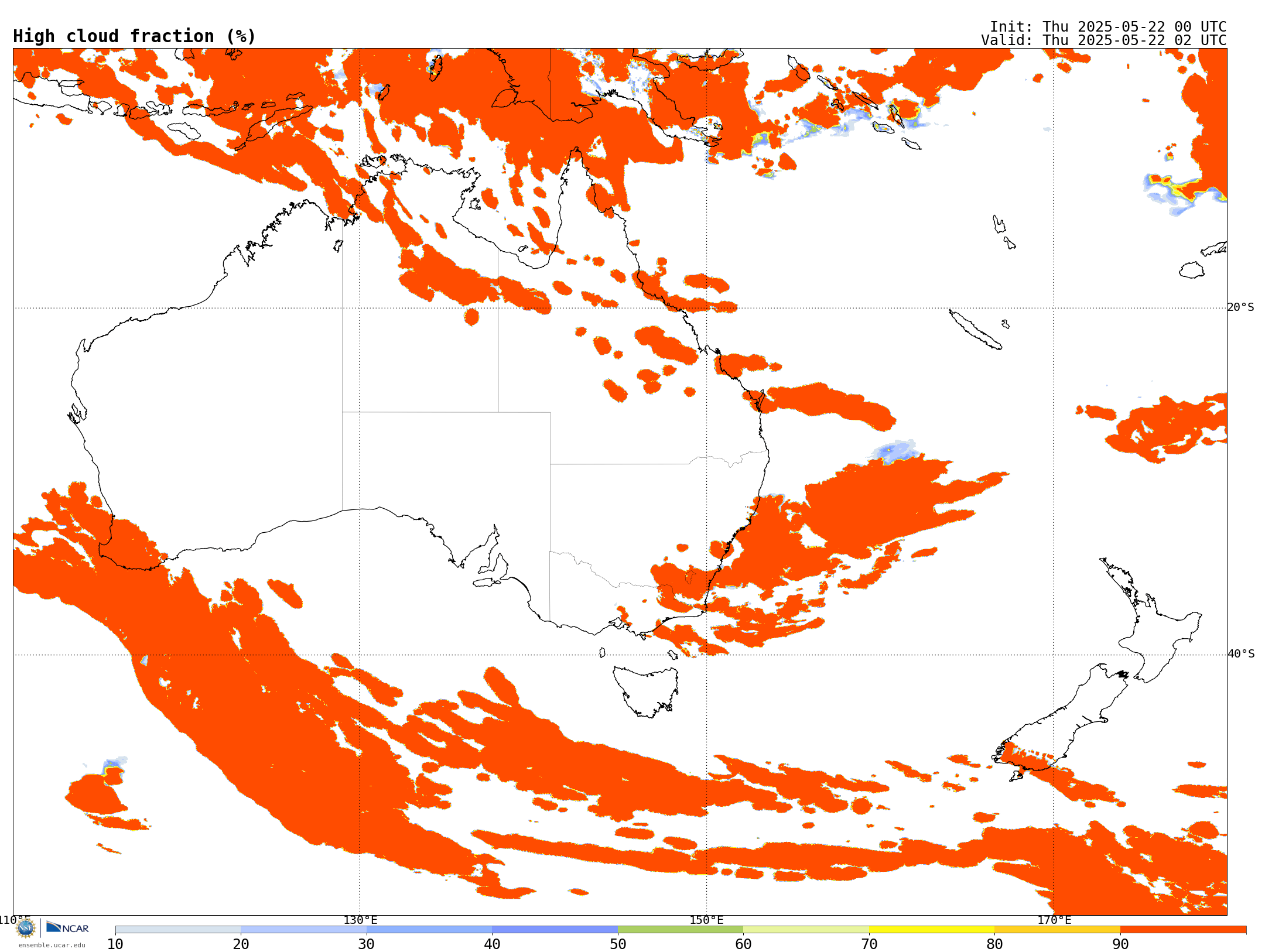The image size is (1265, 952).
Task: Select the "High cloud fraction (%)" title
Action: pos(134,36)
